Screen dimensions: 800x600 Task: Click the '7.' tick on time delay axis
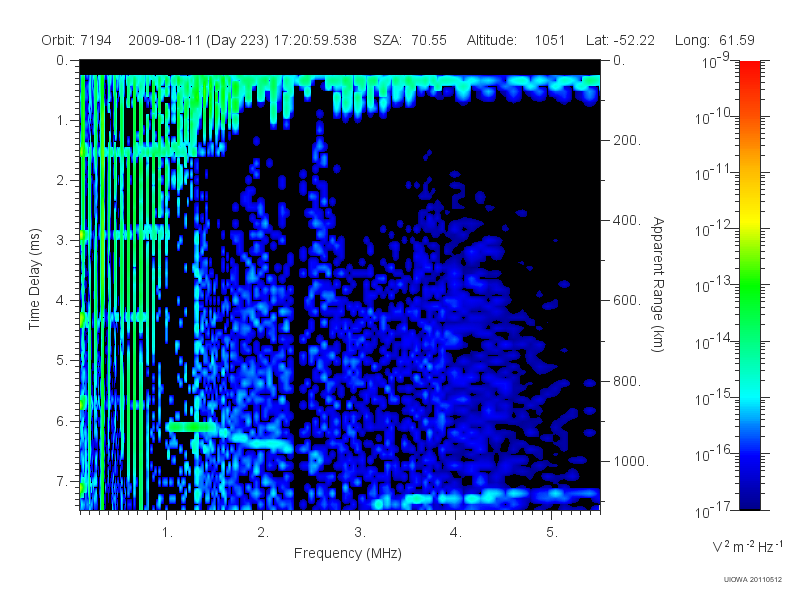coord(62,482)
